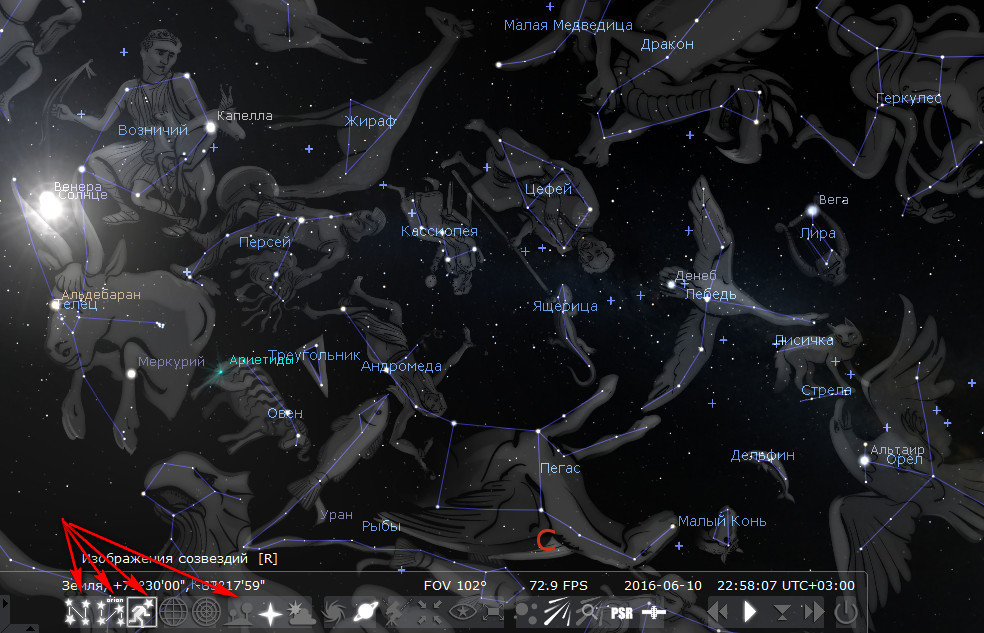The height and width of the screenshot is (633, 984).
Task: Click the Рыбы constellation label
Action: click(x=381, y=526)
